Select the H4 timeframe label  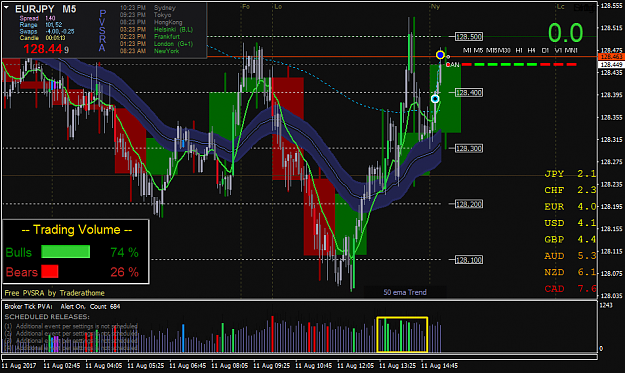(531, 51)
